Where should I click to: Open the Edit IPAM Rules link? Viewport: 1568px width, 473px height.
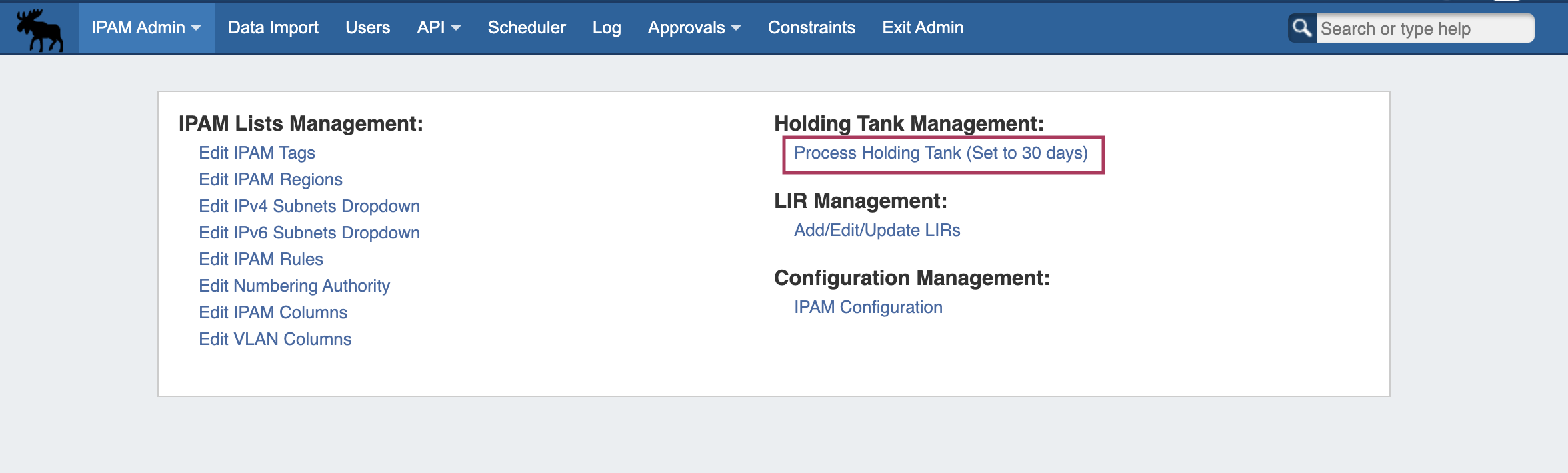(261, 259)
